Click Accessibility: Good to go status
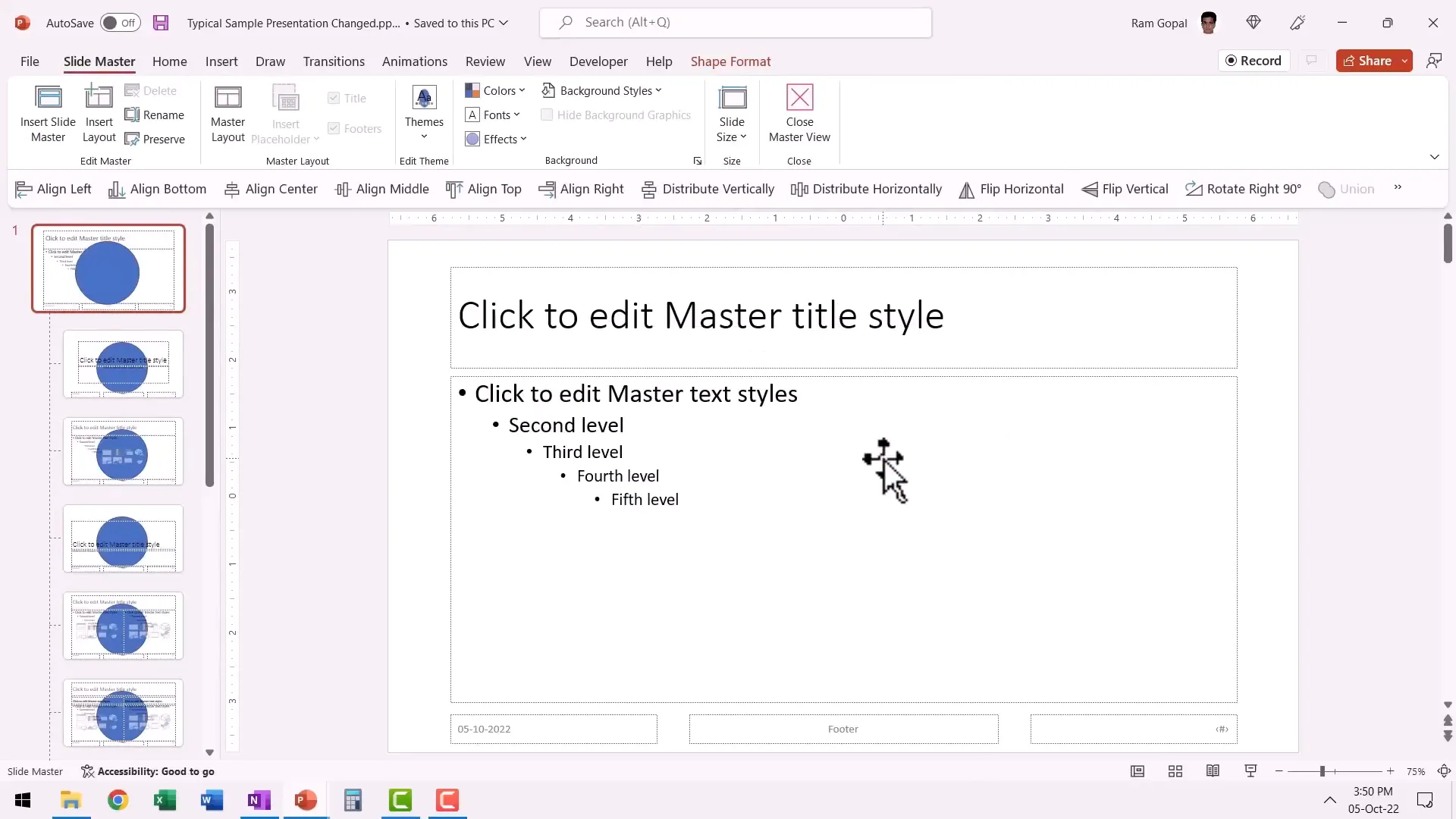The width and height of the screenshot is (1456, 819). point(148,771)
